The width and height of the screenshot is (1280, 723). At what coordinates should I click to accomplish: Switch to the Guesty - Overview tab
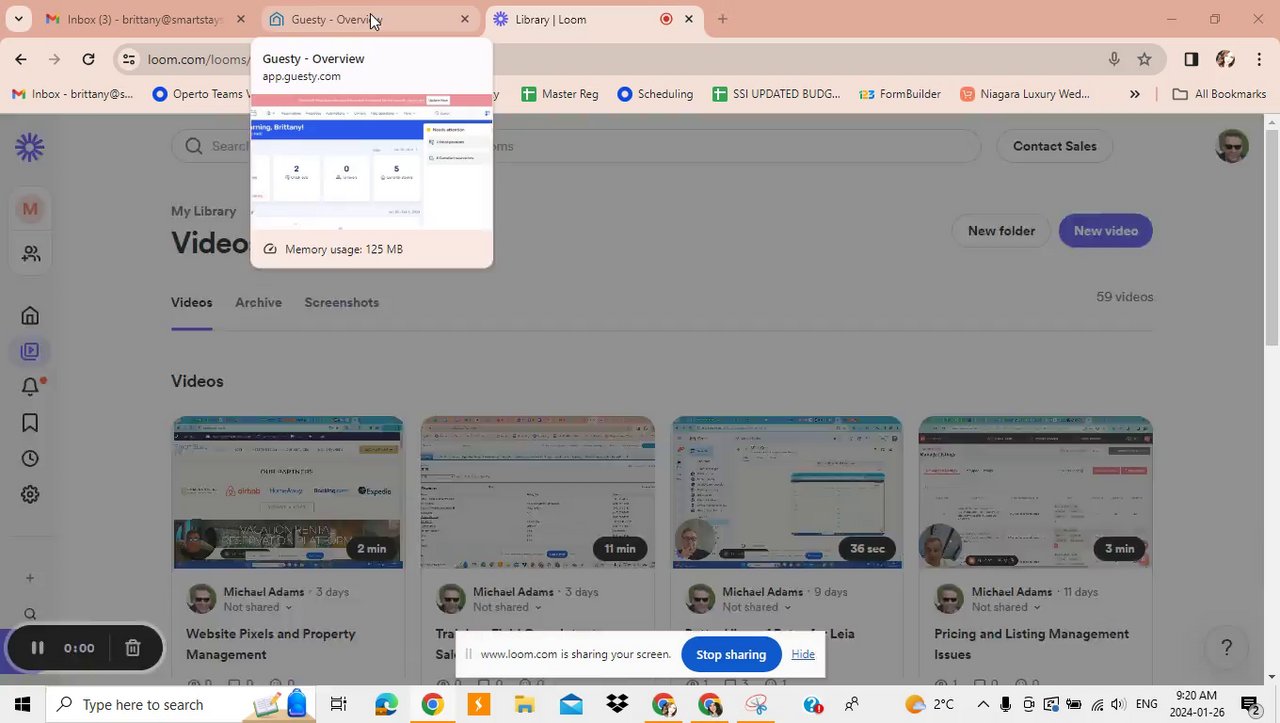point(370,19)
